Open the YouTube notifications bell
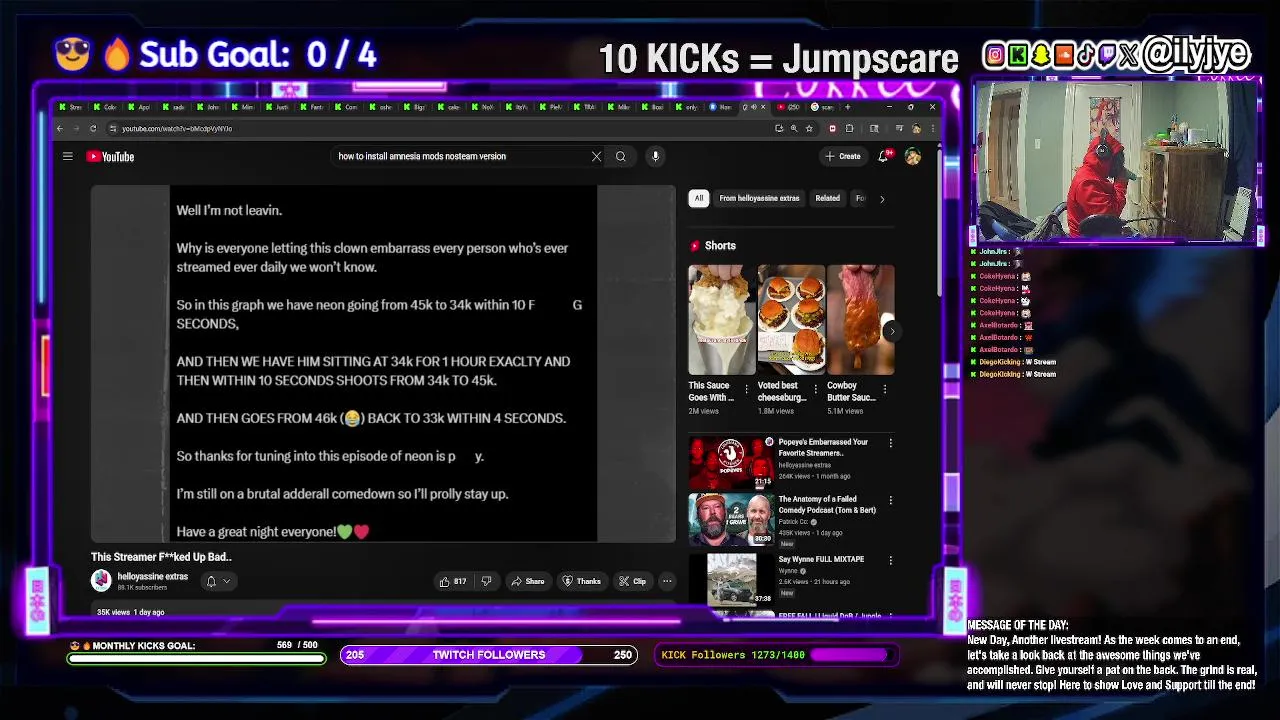This screenshot has height=720, width=1280. (x=883, y=156)
